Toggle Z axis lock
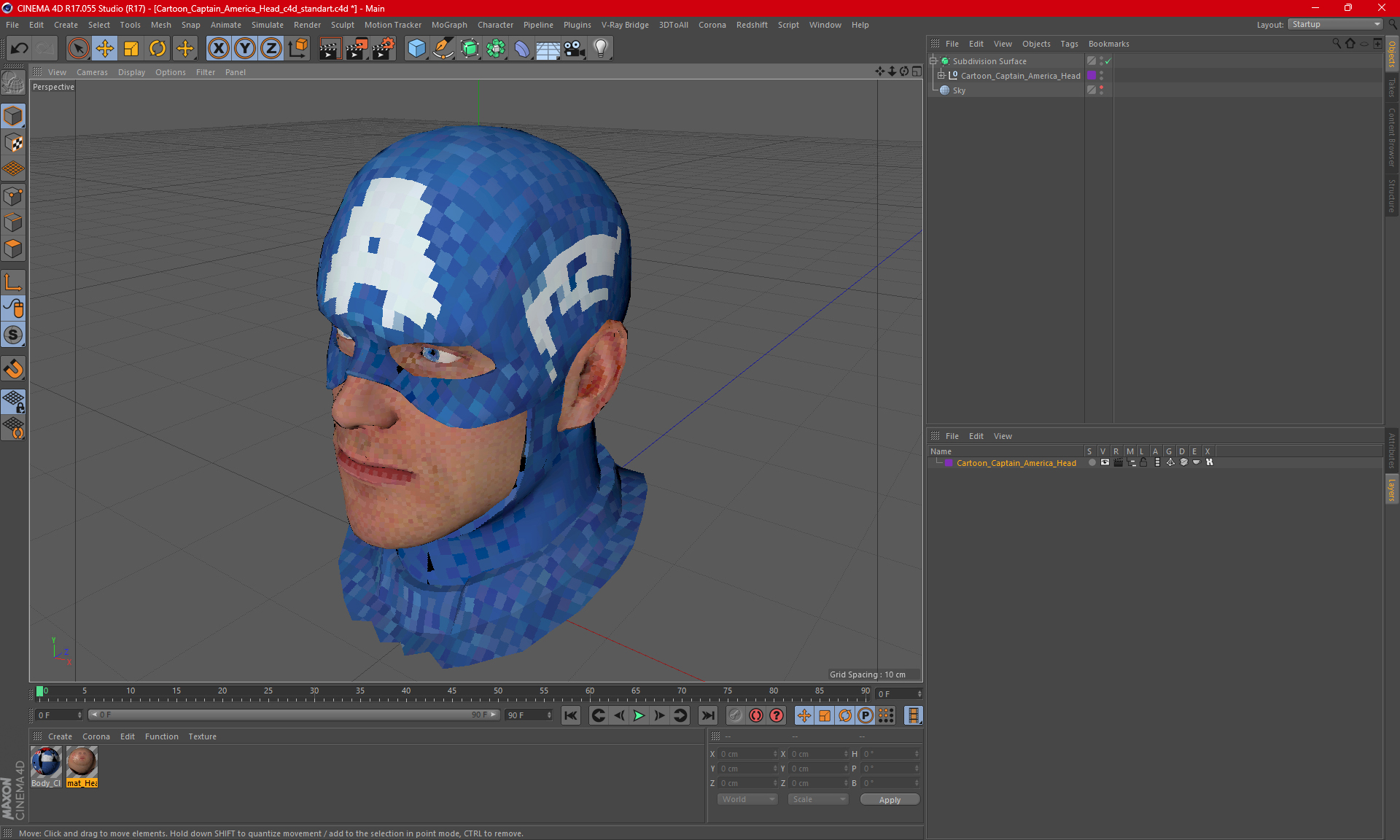The width and height of the screenshot is (1400, 840). pos(271,49)
